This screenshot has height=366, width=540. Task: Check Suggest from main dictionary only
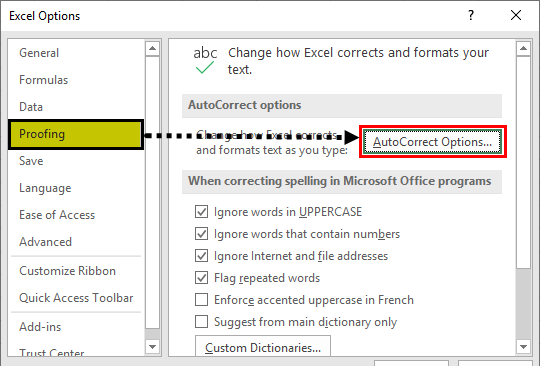(201, 322)
